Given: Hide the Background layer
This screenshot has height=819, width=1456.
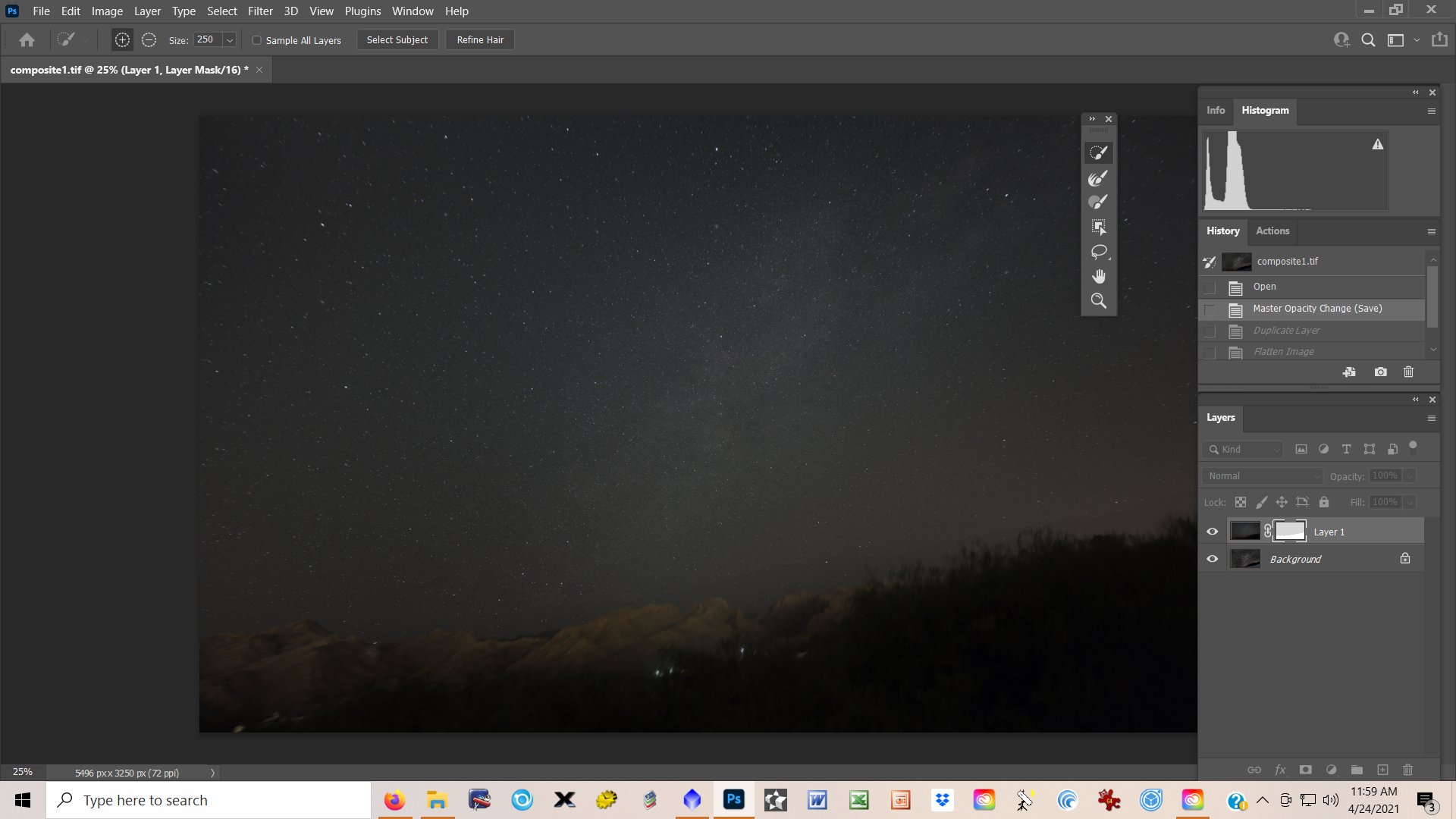Looking at the screenshot, I should click(1212, 559).
